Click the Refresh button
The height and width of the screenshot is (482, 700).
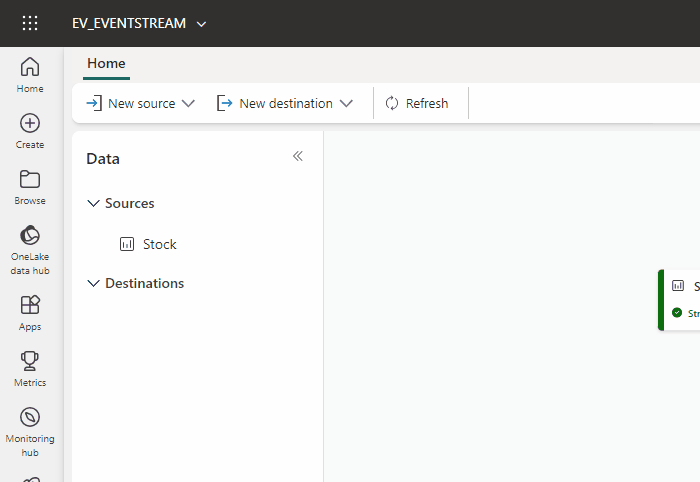click(417, 103)
